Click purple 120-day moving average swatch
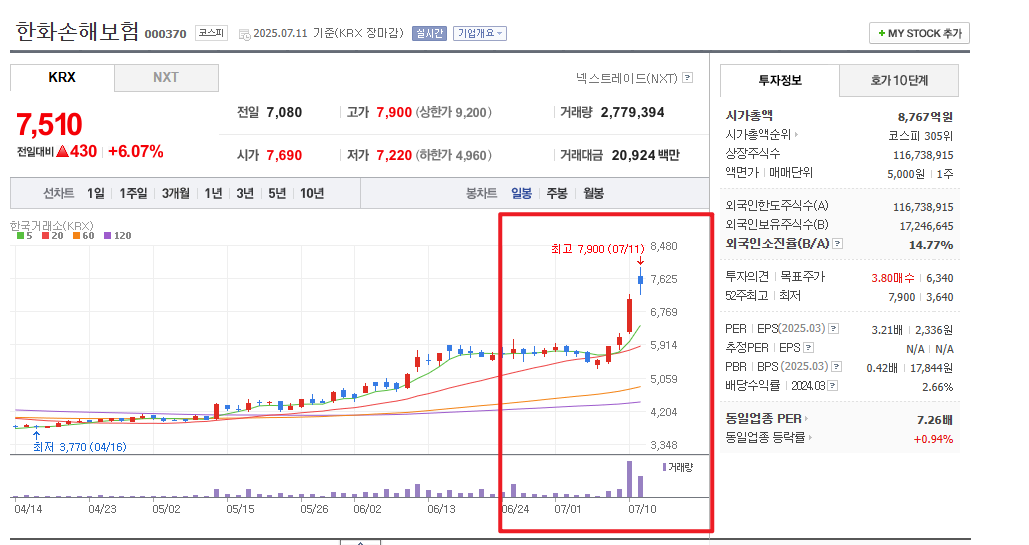The width and height of the screenshot is (1029, 545). point(107,235)
